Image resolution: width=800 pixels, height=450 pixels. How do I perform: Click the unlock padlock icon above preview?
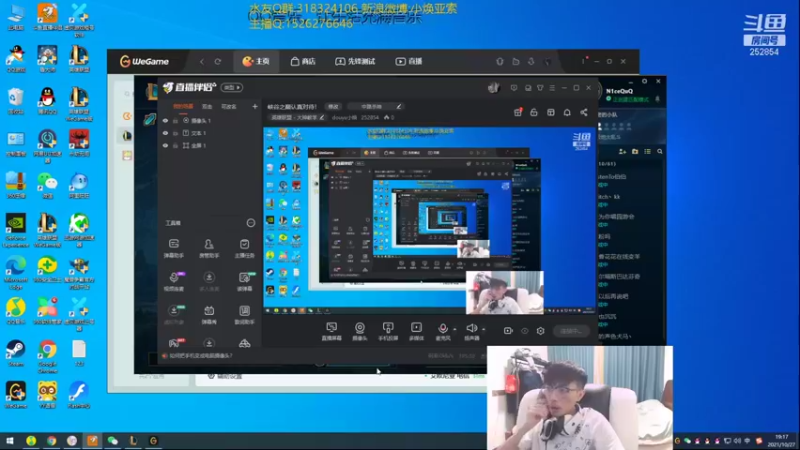click(534, 112)
